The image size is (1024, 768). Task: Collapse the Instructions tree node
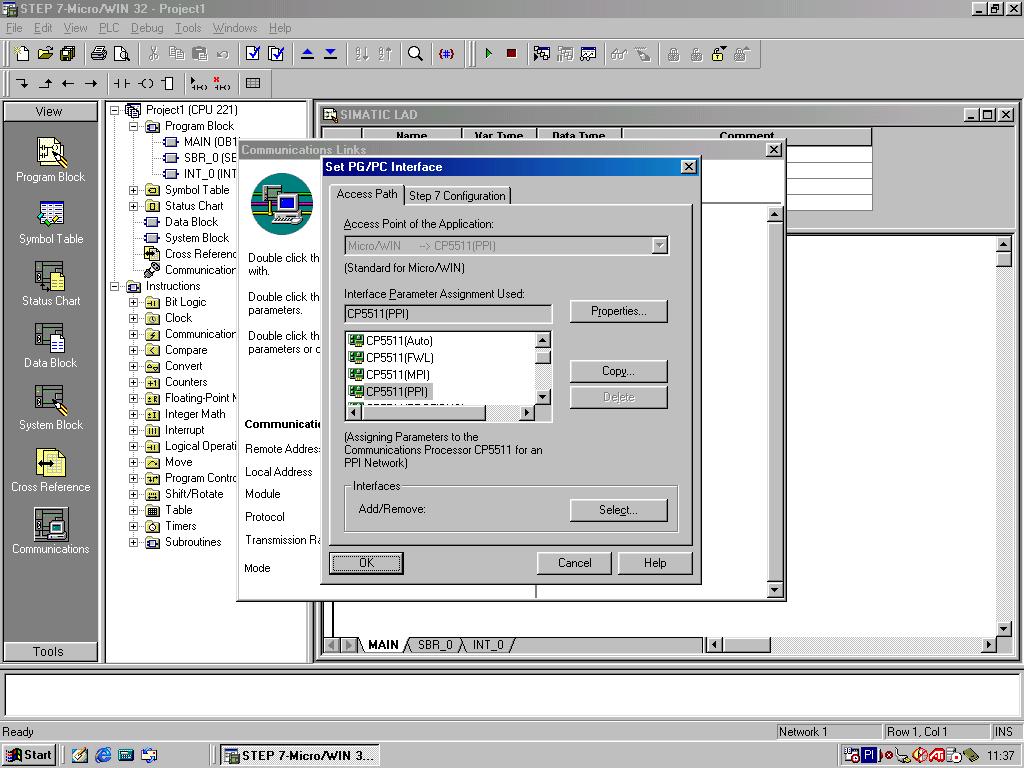115,286
